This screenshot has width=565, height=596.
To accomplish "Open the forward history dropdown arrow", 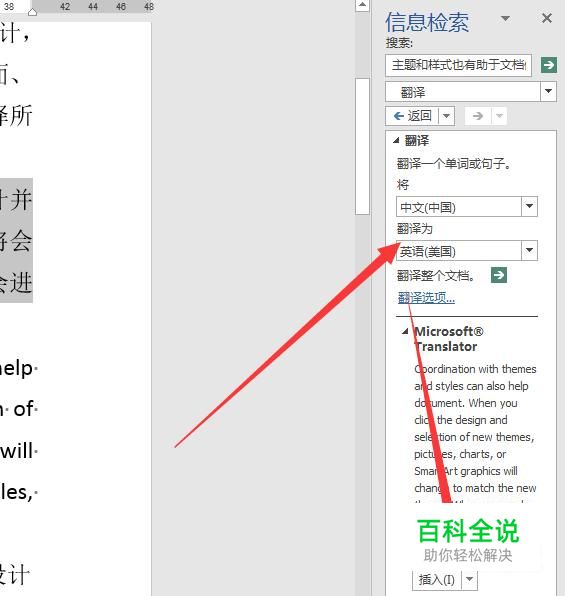I will coord(500,116).
